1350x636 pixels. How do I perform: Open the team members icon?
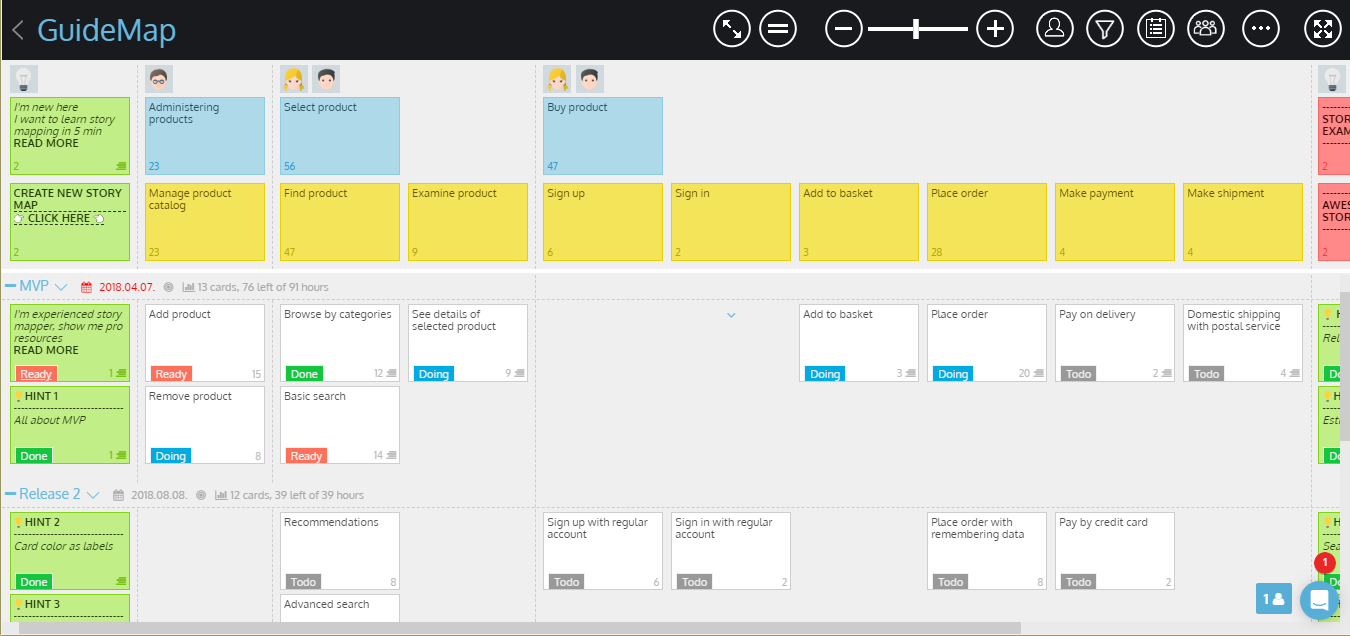click(x=1206, y=29)
